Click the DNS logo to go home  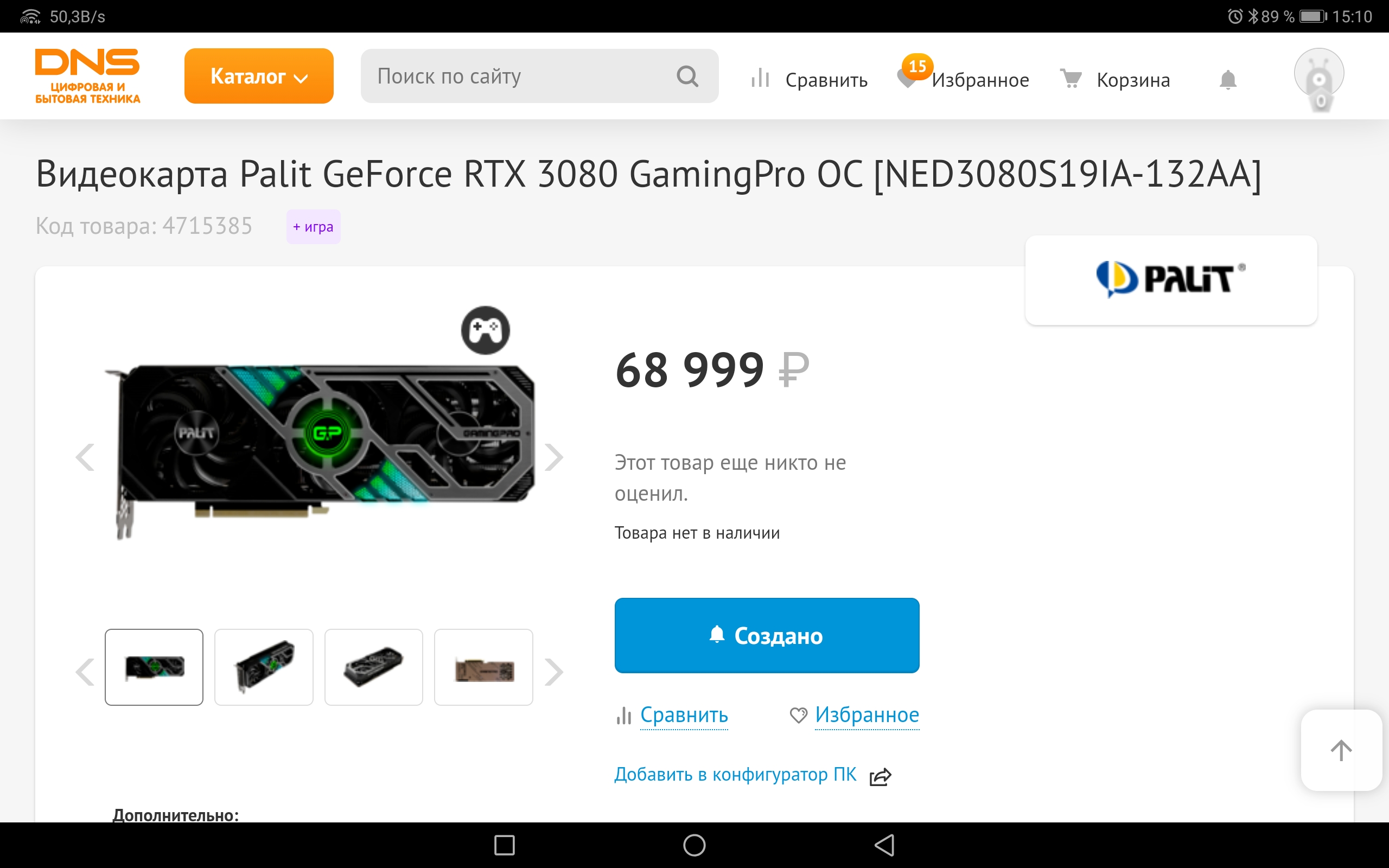87,76
